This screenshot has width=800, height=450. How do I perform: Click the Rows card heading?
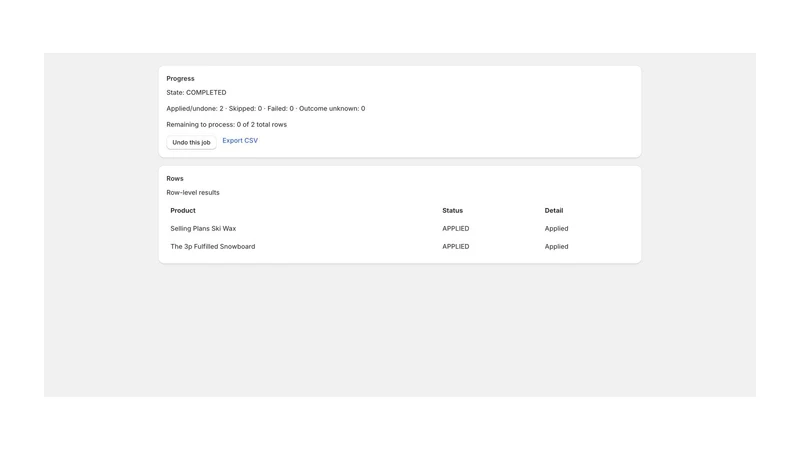[x=174, y=179]
